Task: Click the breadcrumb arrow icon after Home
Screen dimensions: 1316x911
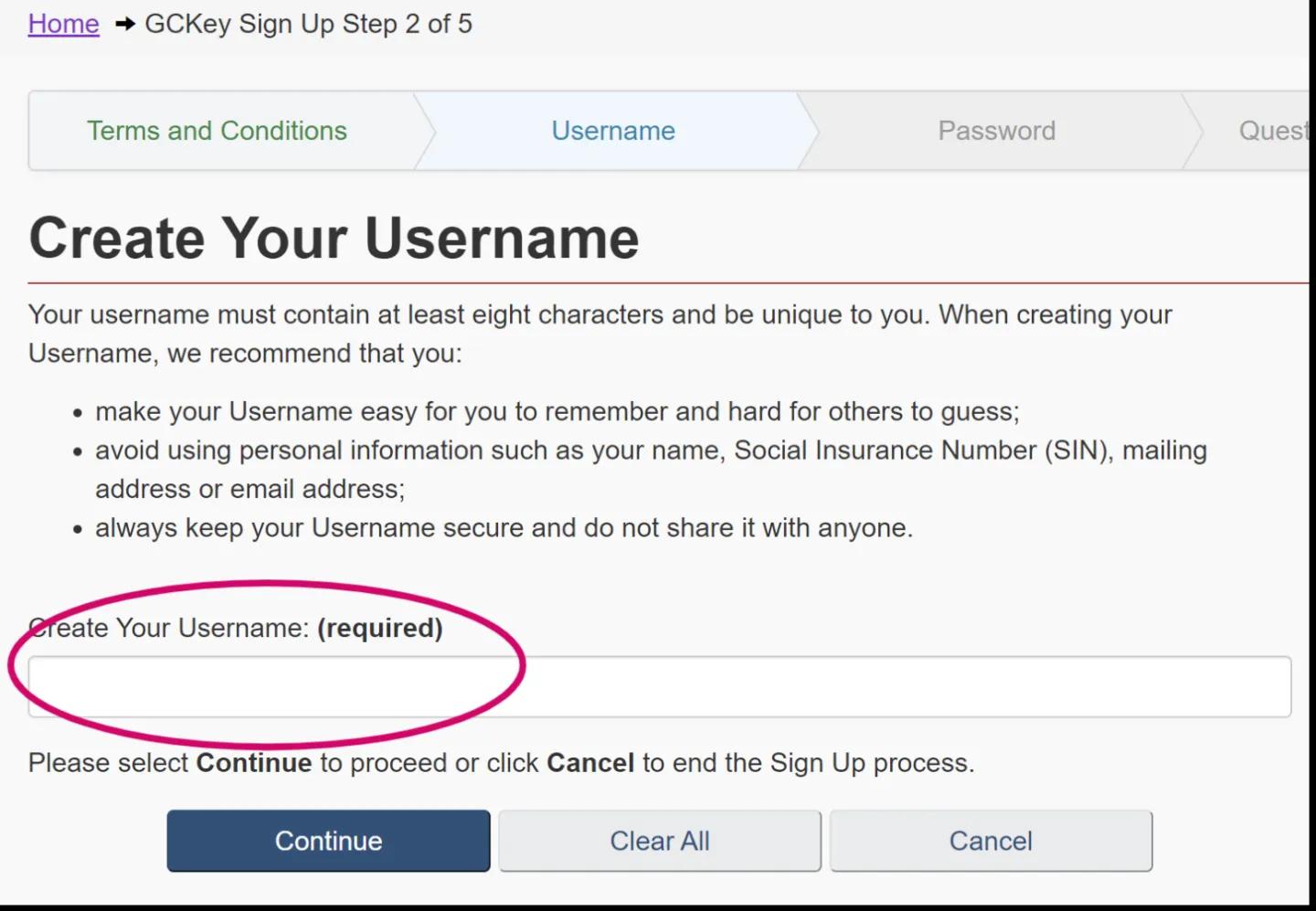Action: pos(125,25)
